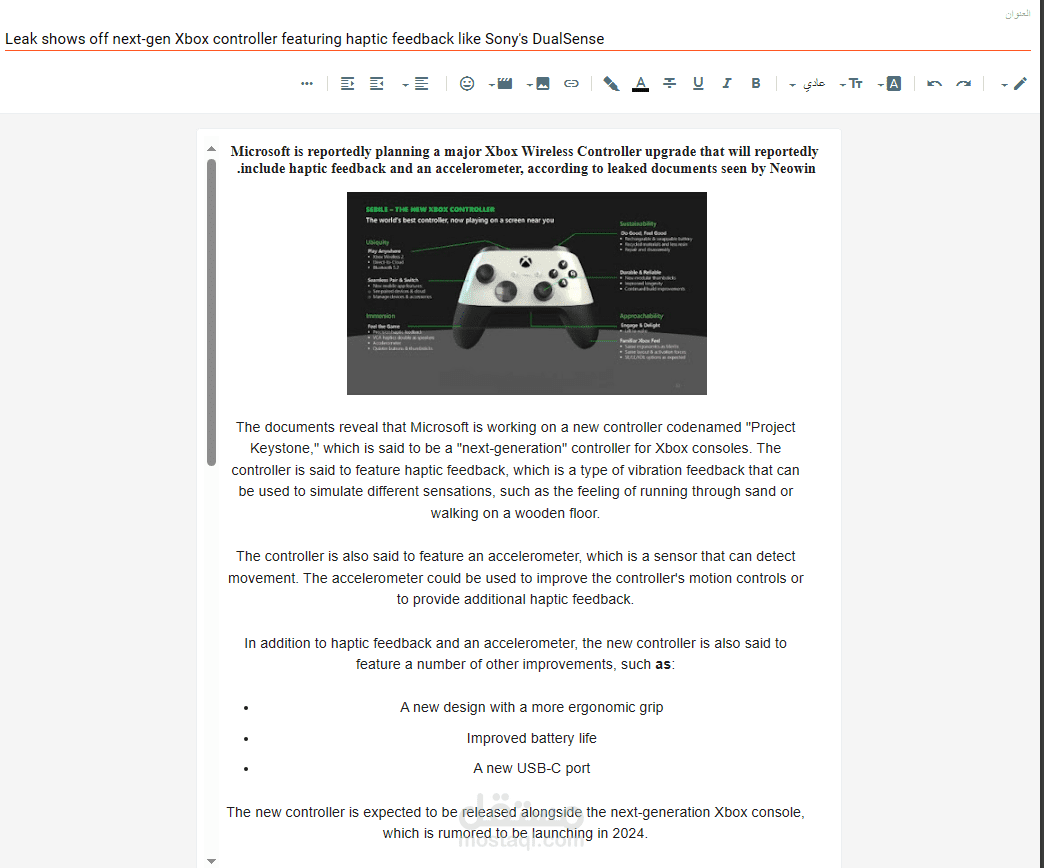Click the article title input field
This screenshot has height=868, width=1044.
tap(400, 38)
